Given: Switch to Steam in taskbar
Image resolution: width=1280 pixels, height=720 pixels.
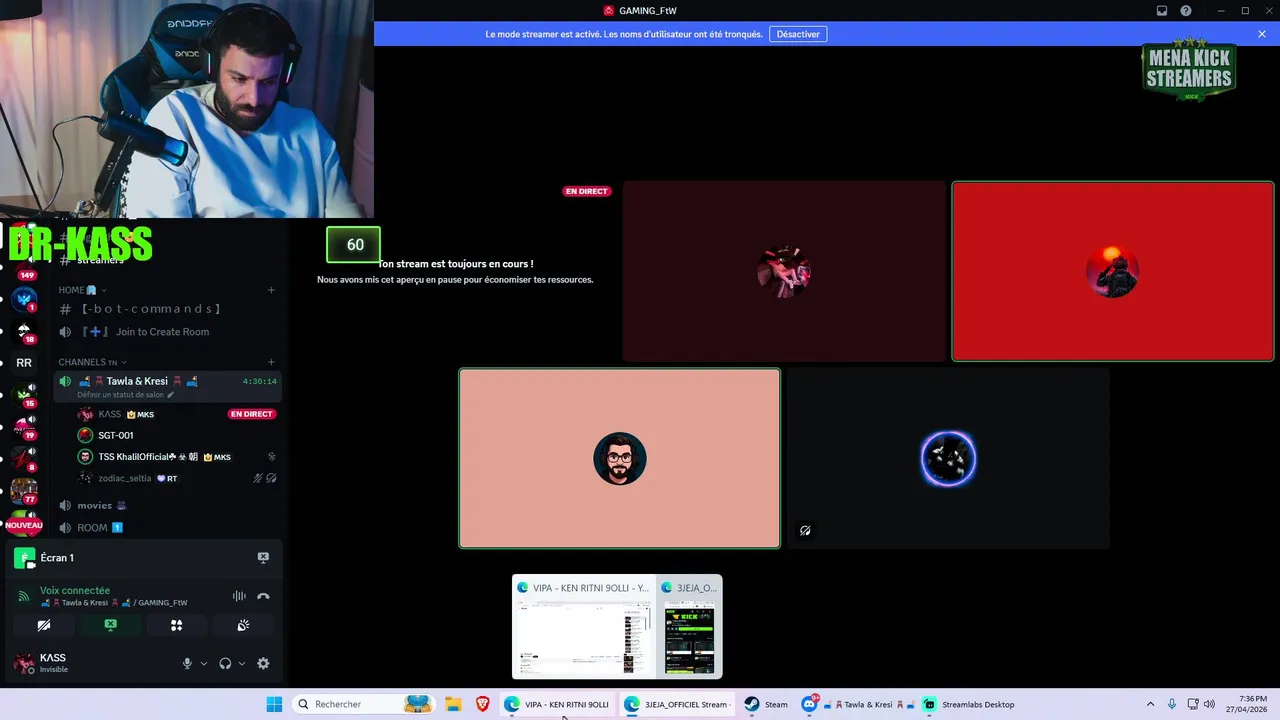Looking at the screenshot, I should (x=766, y=704).
